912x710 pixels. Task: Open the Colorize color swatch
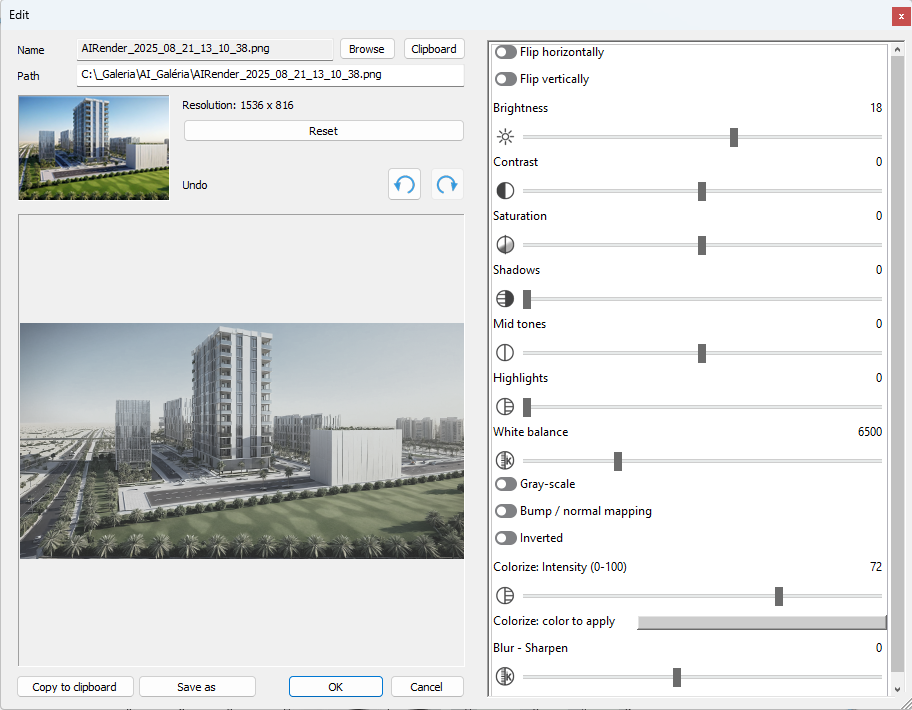[761, 622]
